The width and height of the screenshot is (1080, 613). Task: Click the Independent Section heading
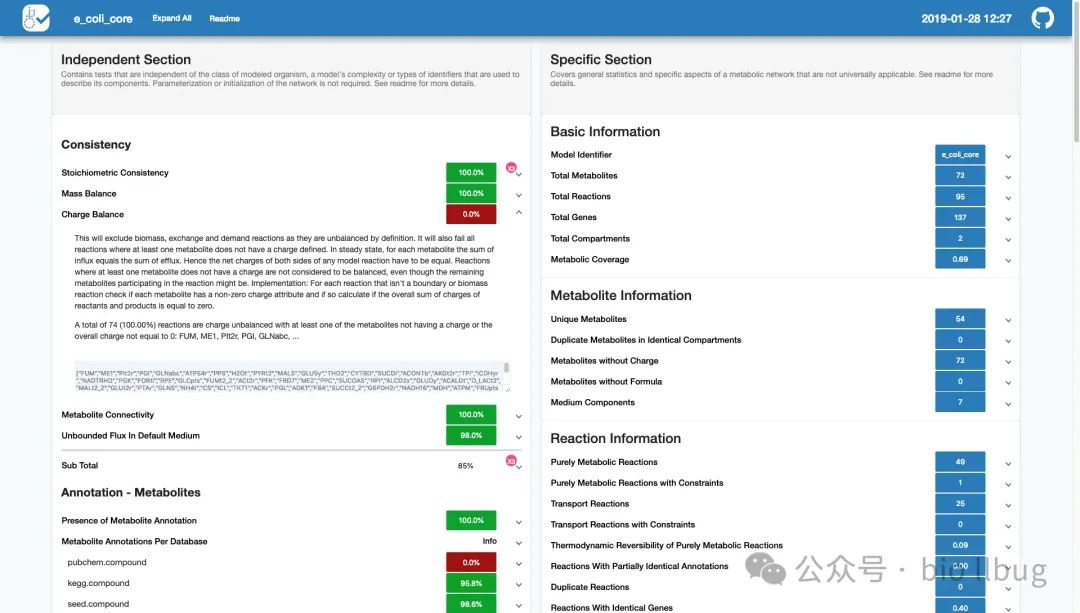click(x=125, y=60)
